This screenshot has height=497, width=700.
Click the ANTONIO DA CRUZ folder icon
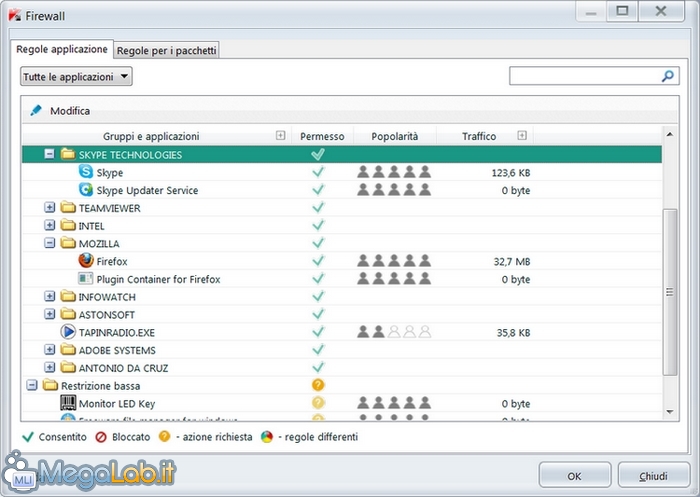(68, 367)
